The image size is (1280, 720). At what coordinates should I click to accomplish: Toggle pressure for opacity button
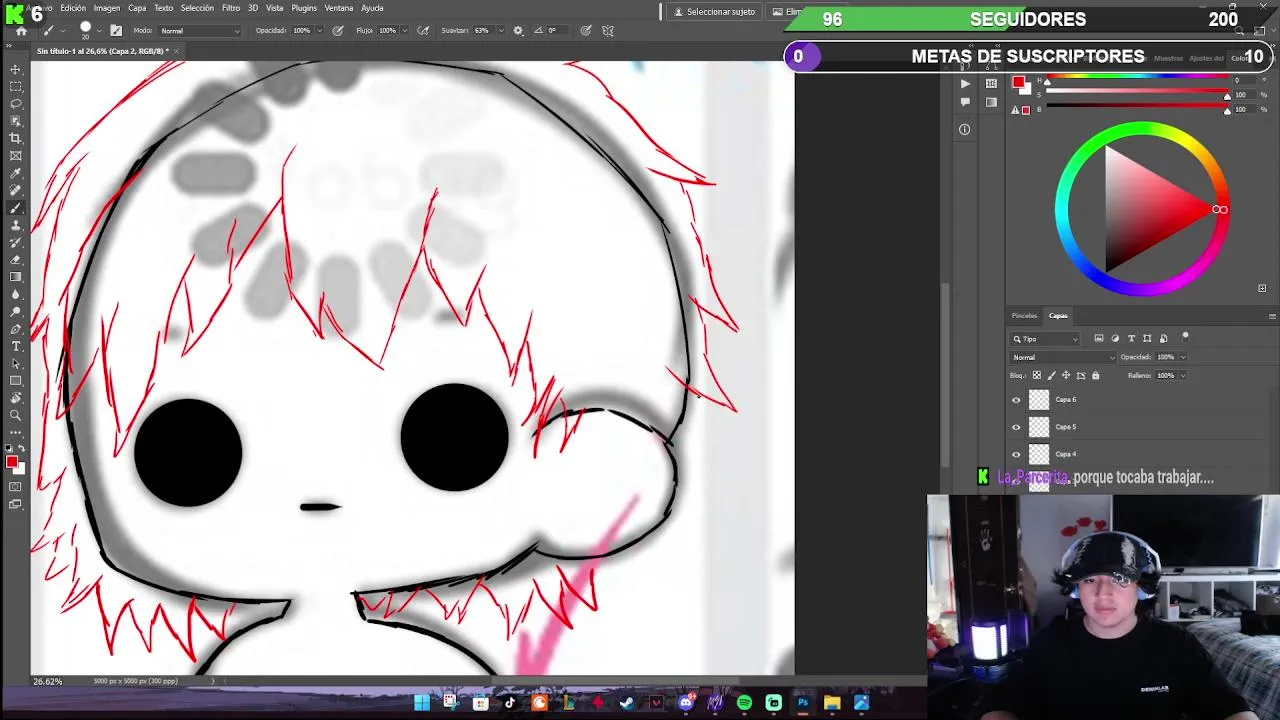click(338, 31)
